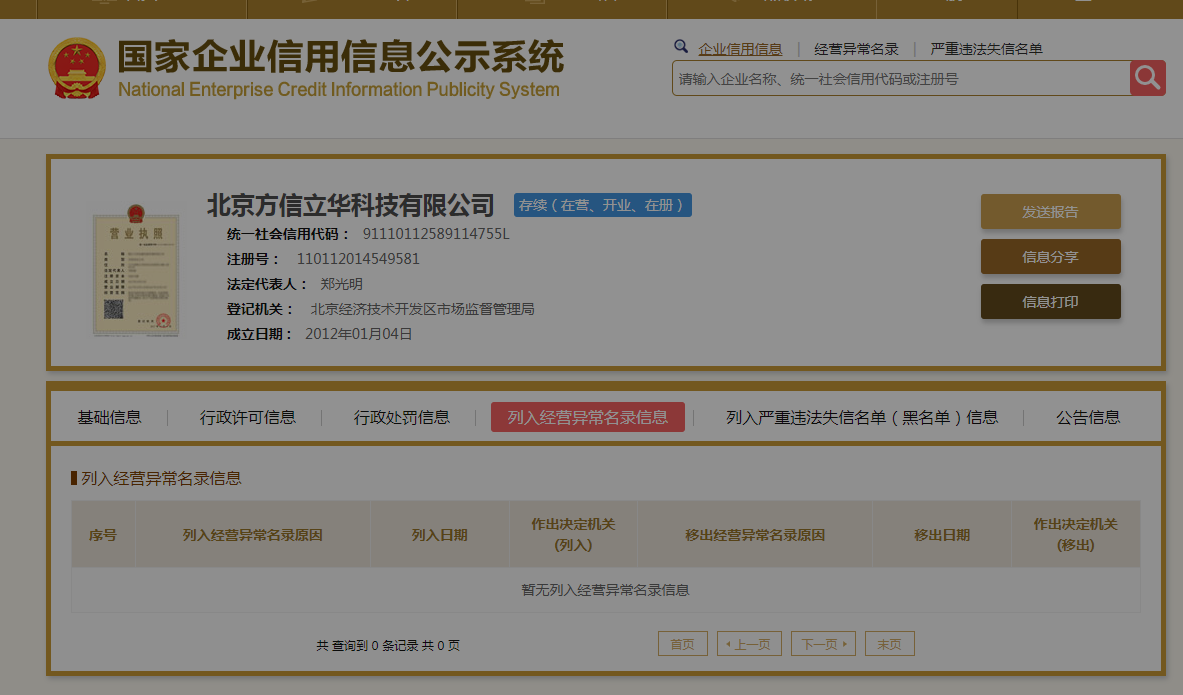1183x695 pixels.
Task: Click the 信息分享 button
Action: tap(1050, 257)
